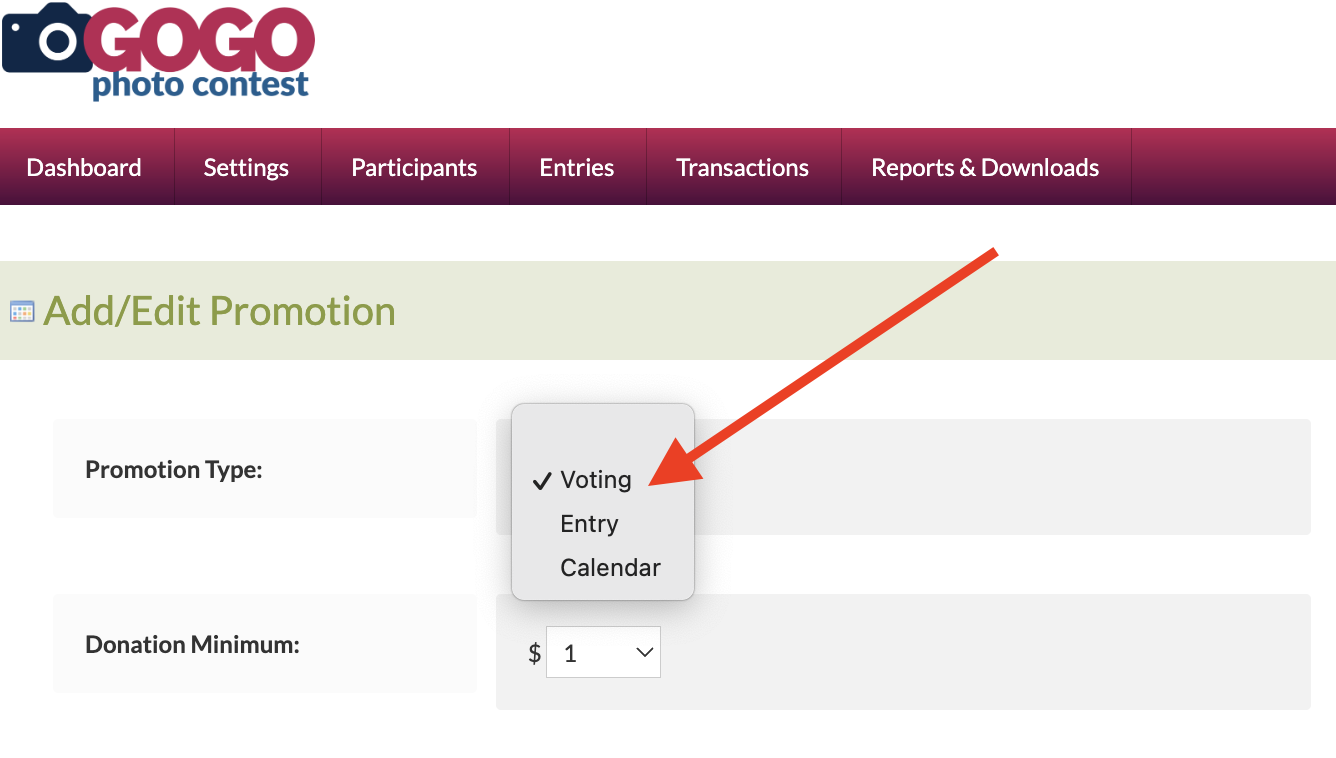Click the calendar icon beside Add/Edit Promotion

coord(22,311)
